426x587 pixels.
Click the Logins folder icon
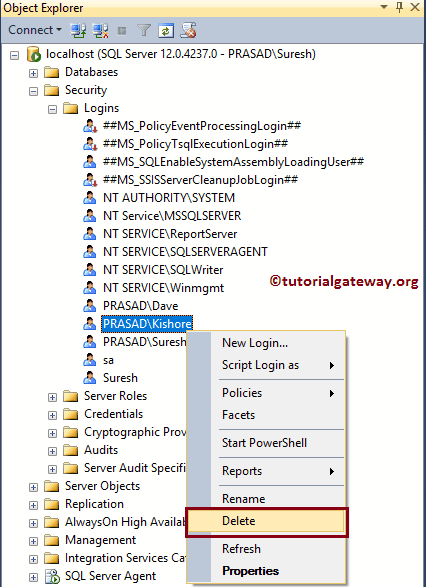[x=70, y=108]
